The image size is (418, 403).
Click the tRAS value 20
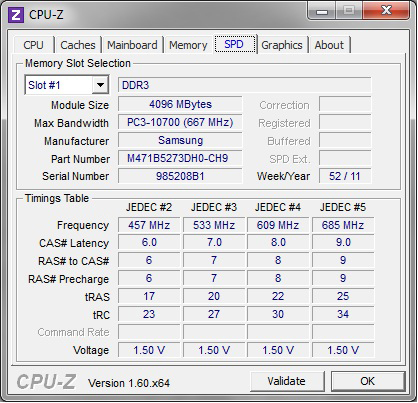pyautogui.click(x=214, y=297)
